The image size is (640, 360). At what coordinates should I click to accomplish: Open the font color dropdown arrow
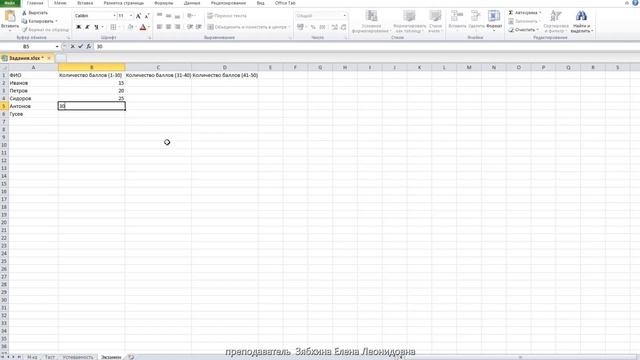149,27
